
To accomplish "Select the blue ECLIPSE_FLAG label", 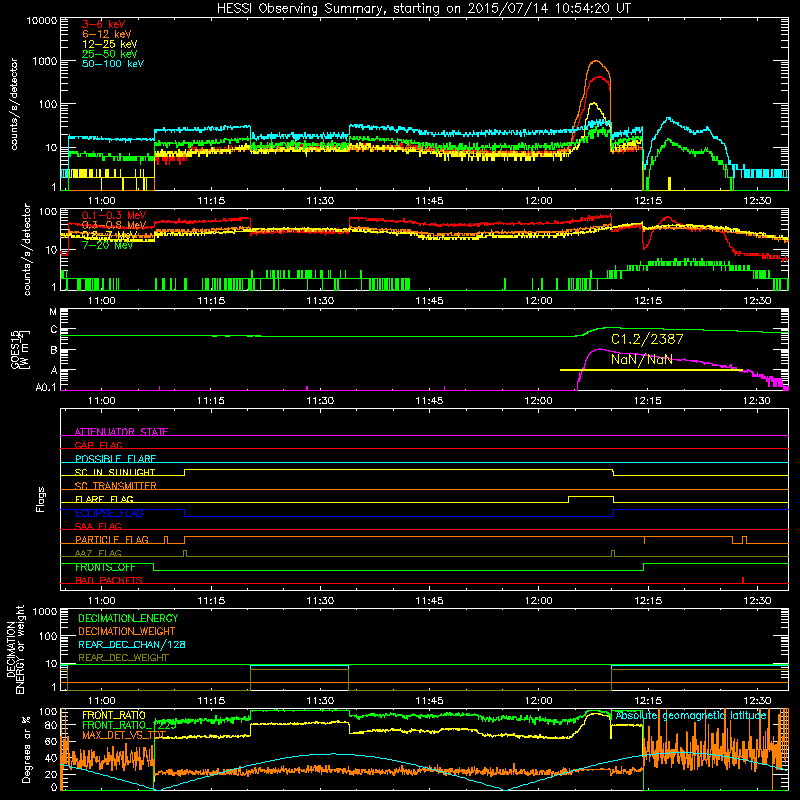I will [x=109, y=513].
